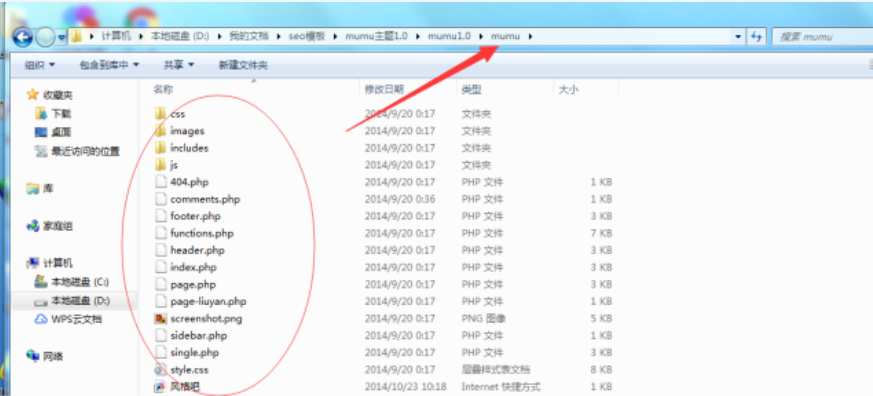
Task: Click the comments.php file icon
Action: coord(160,199)
